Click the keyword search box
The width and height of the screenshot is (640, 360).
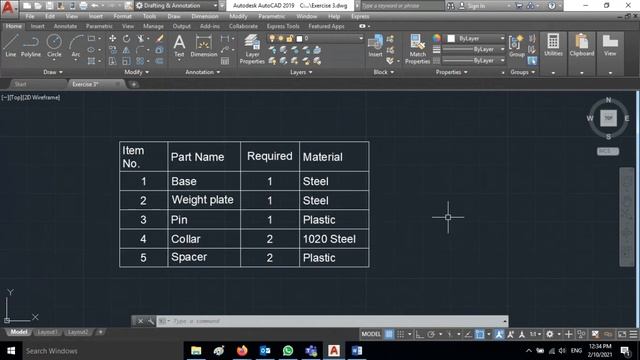(x=402, y=6)
